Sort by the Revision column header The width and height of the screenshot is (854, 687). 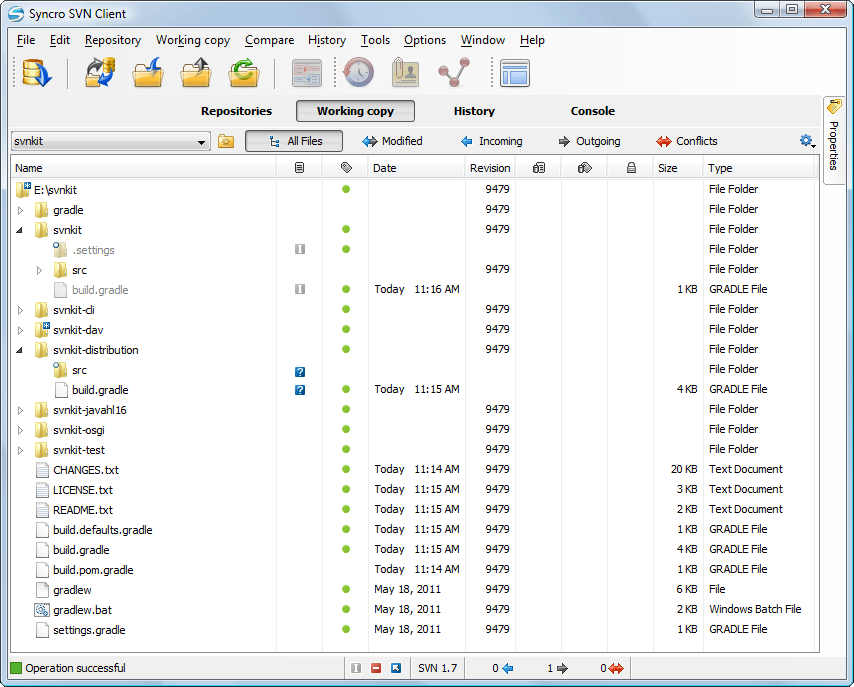490,168
